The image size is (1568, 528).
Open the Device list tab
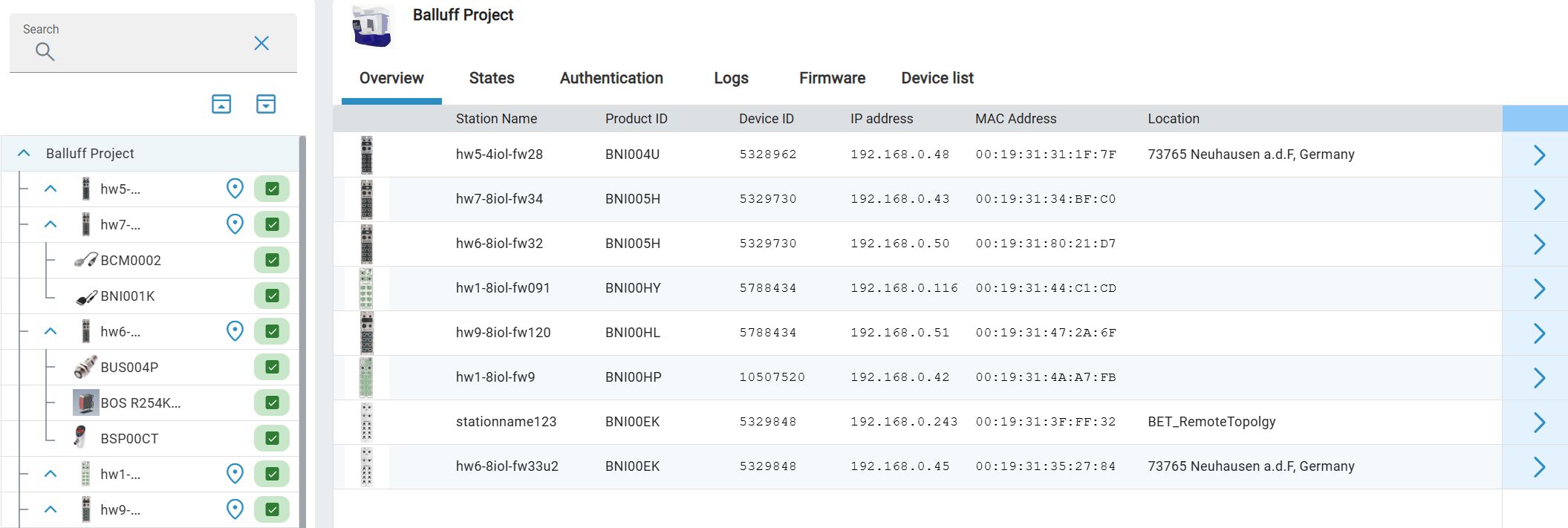click(937, 78)
